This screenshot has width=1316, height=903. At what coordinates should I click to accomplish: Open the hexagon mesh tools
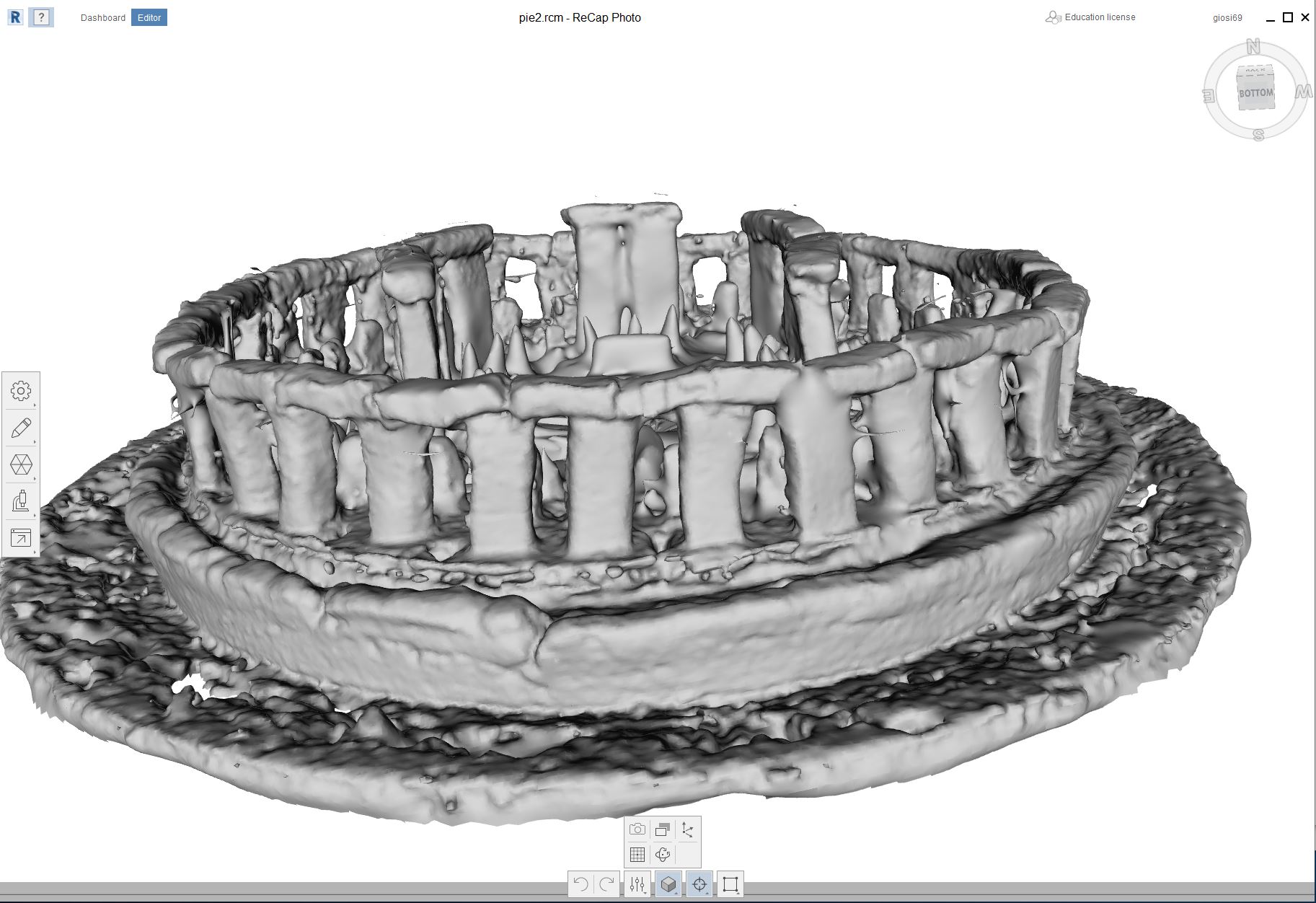click(x=21, y=465)
